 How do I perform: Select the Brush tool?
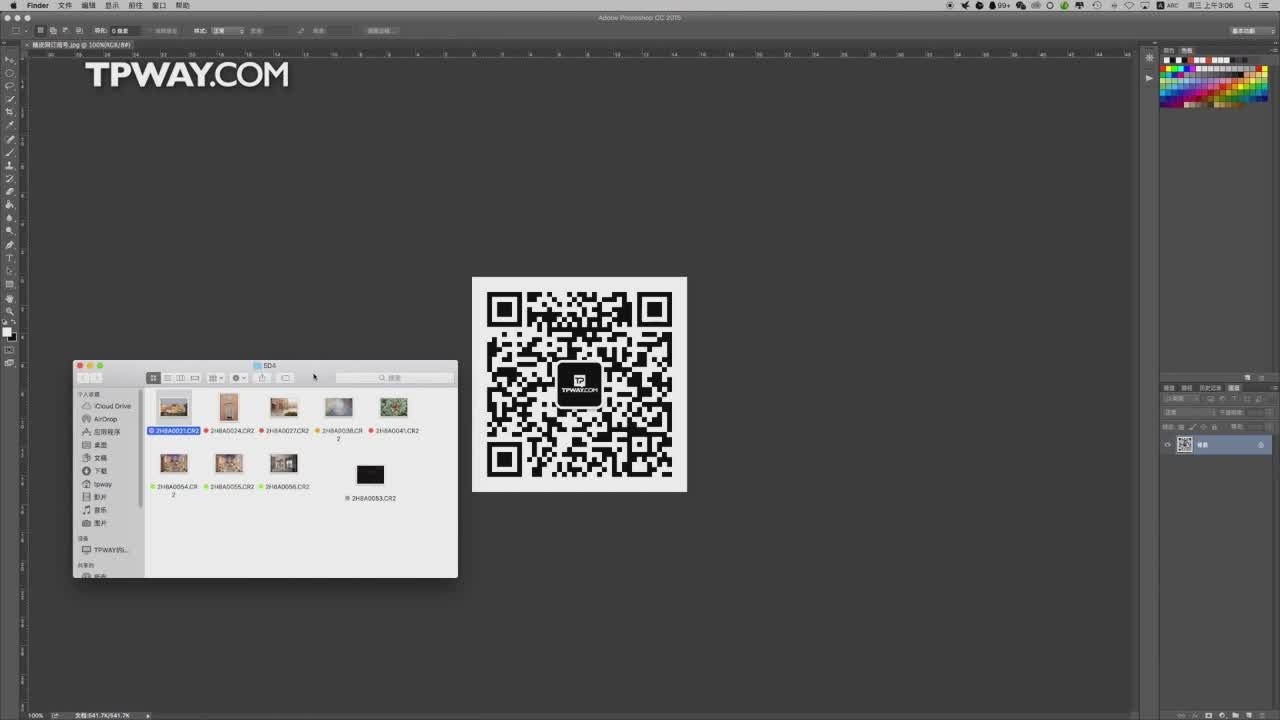[x=10, y=153]
